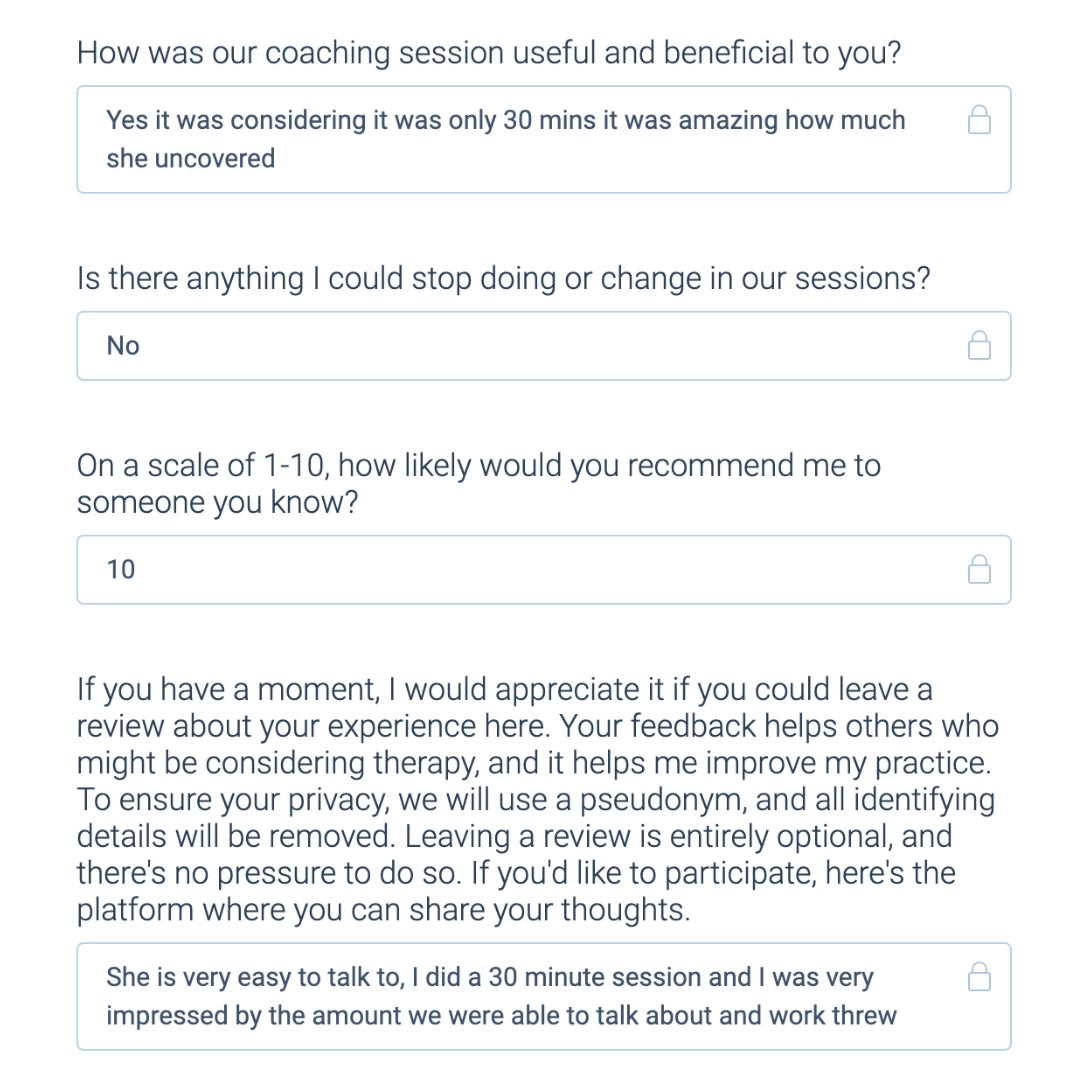Click lock icon in the "10" rating field
Viewport: 1080px width, 1080px height.
click(x=979, y=570)
